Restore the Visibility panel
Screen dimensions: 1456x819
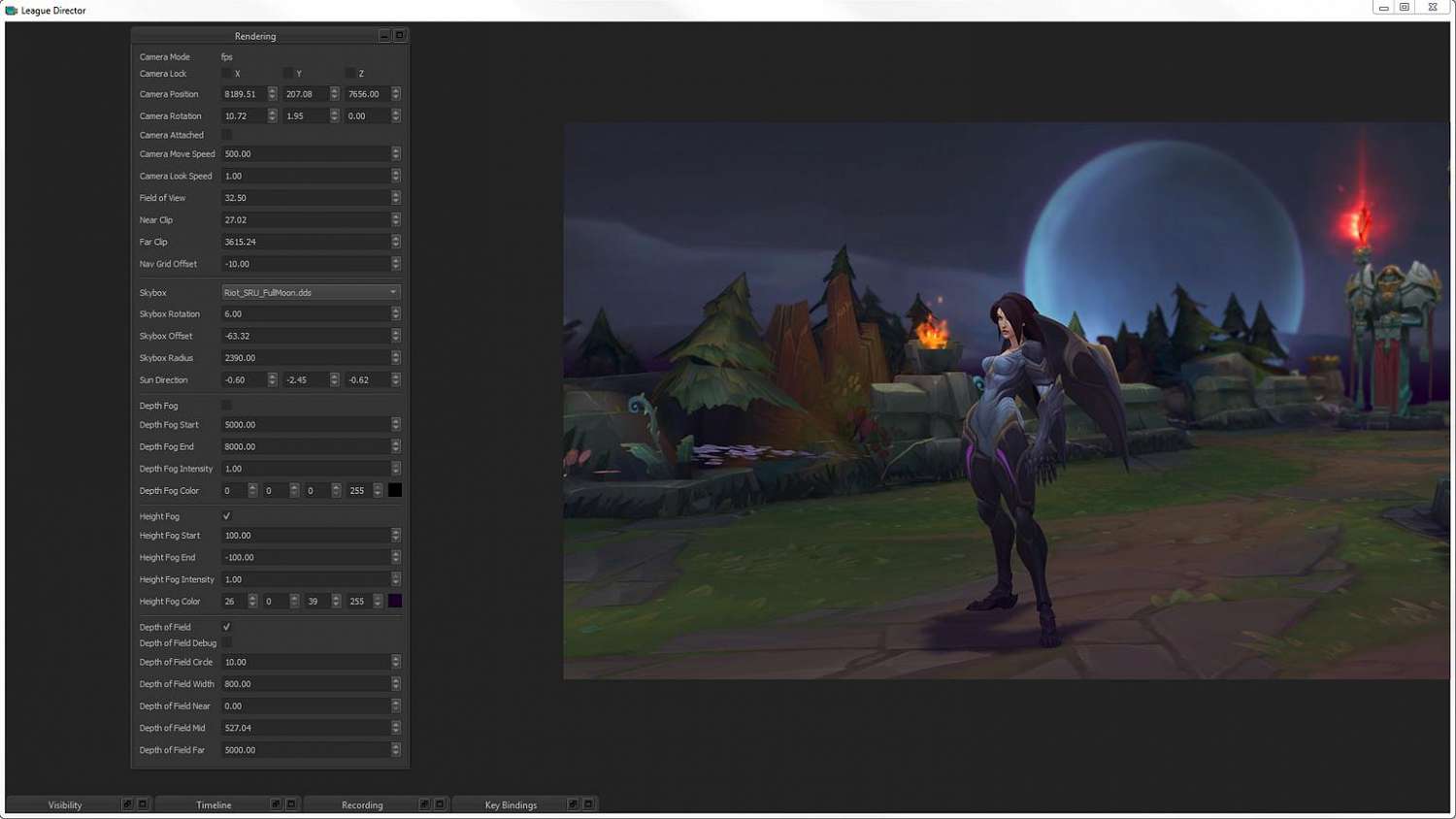click(127, 804)
